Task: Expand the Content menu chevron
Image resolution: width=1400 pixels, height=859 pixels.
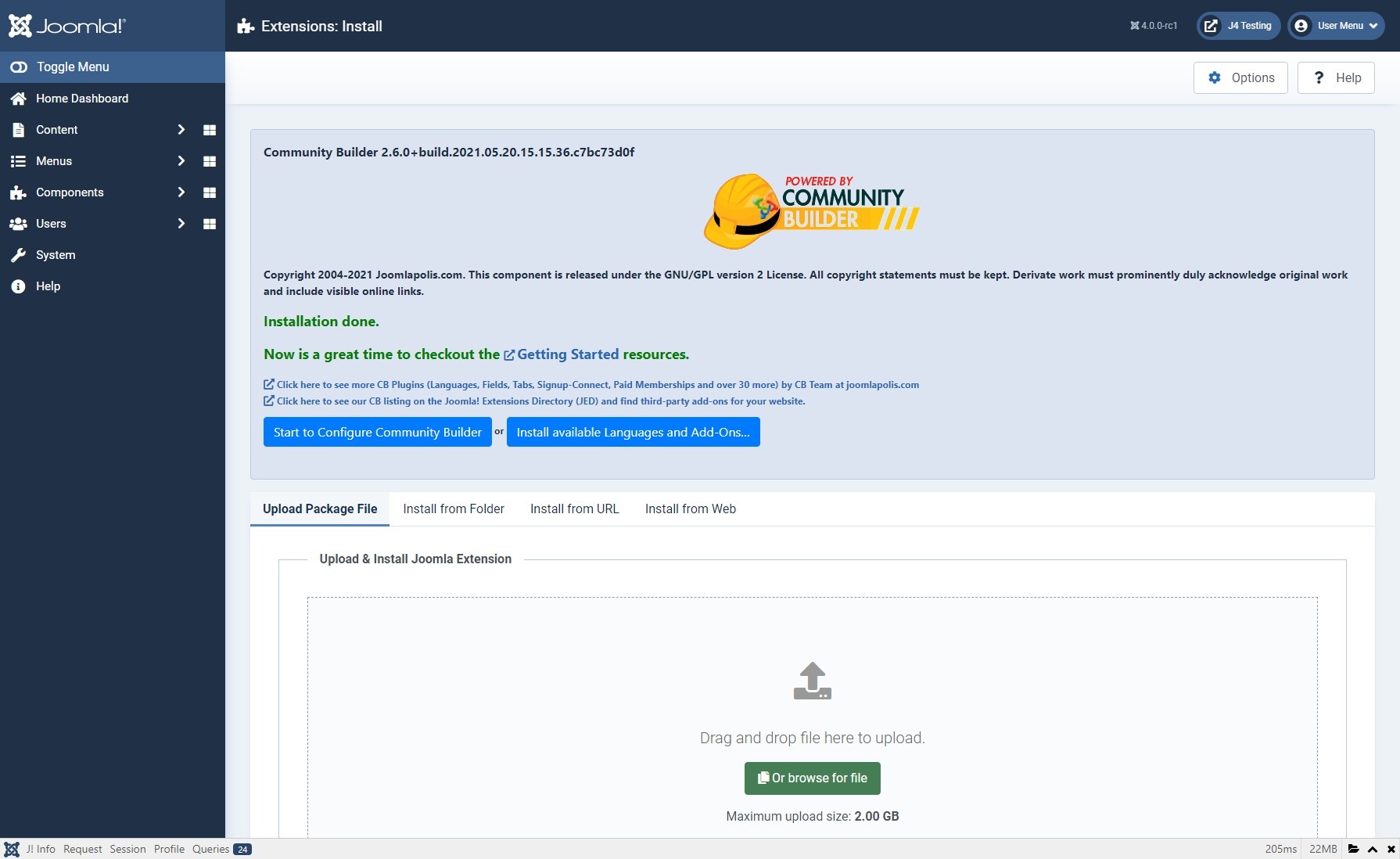Action: click(181, 130)
